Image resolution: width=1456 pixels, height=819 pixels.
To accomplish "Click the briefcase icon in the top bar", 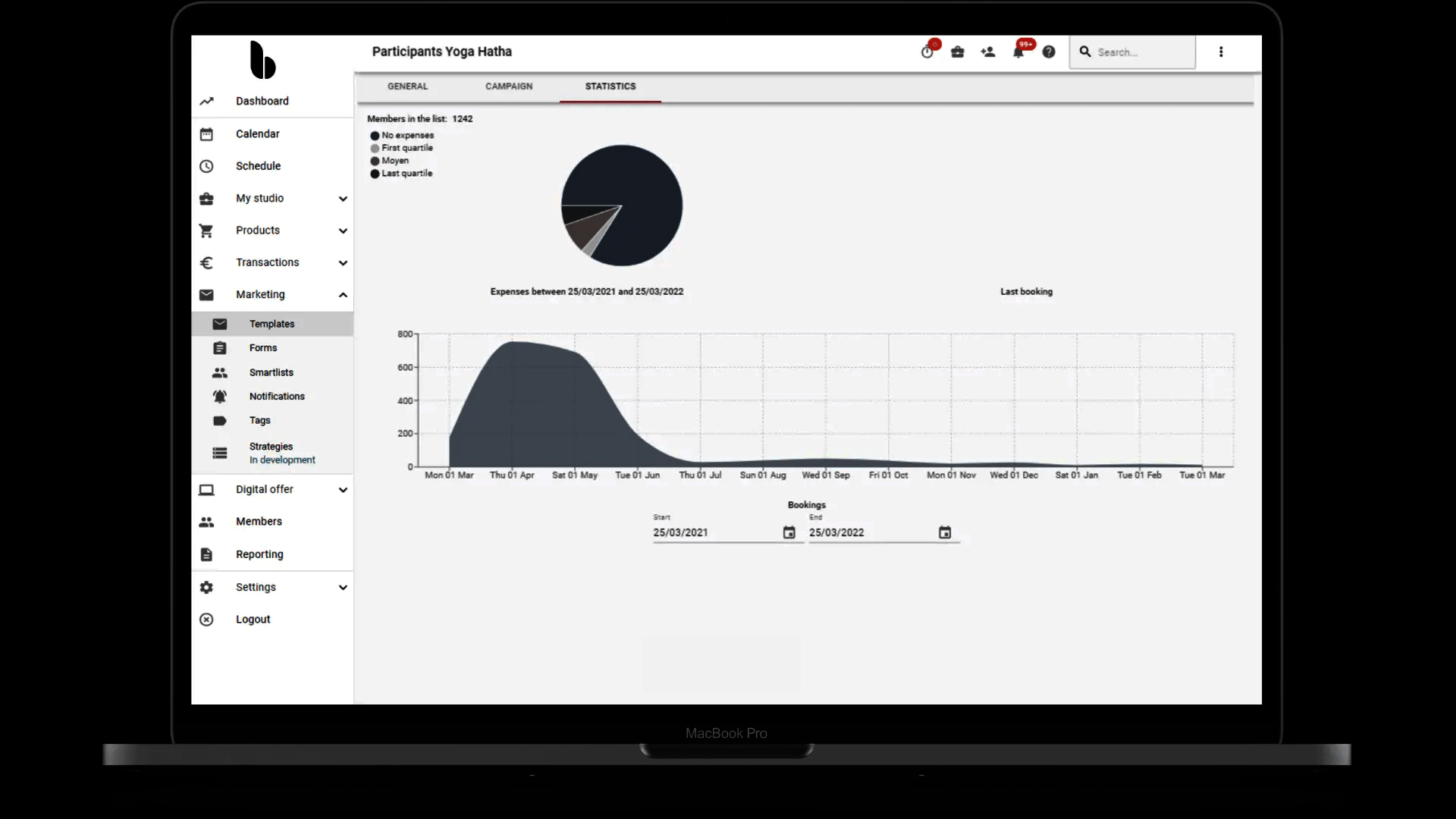I will [x=957, y=52].
